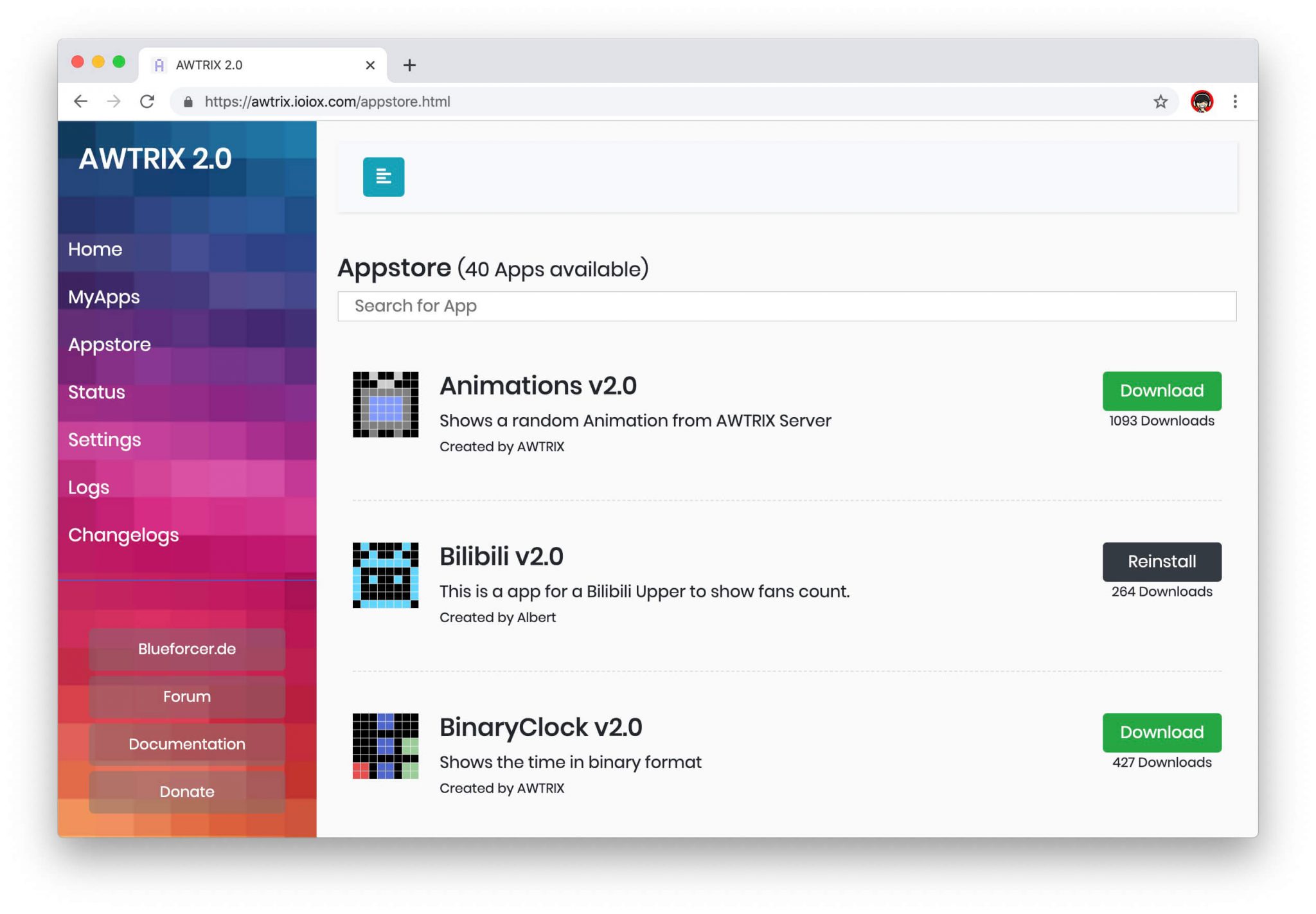Click the reload page icon
This screenshot has width=1316, height=914.
pyautogui.click(x=147, y=101)
